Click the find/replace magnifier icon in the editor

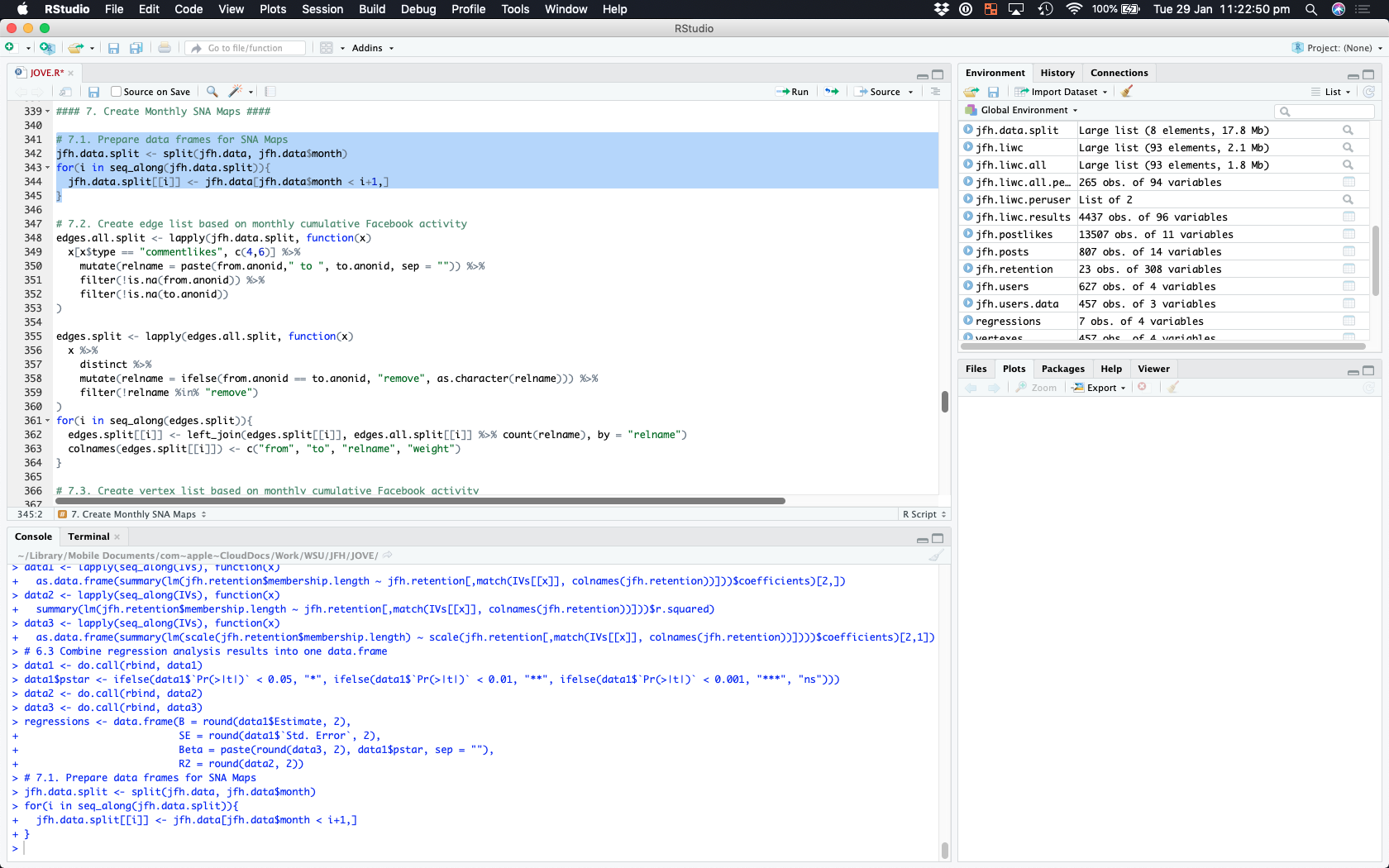tap(212, 92)
